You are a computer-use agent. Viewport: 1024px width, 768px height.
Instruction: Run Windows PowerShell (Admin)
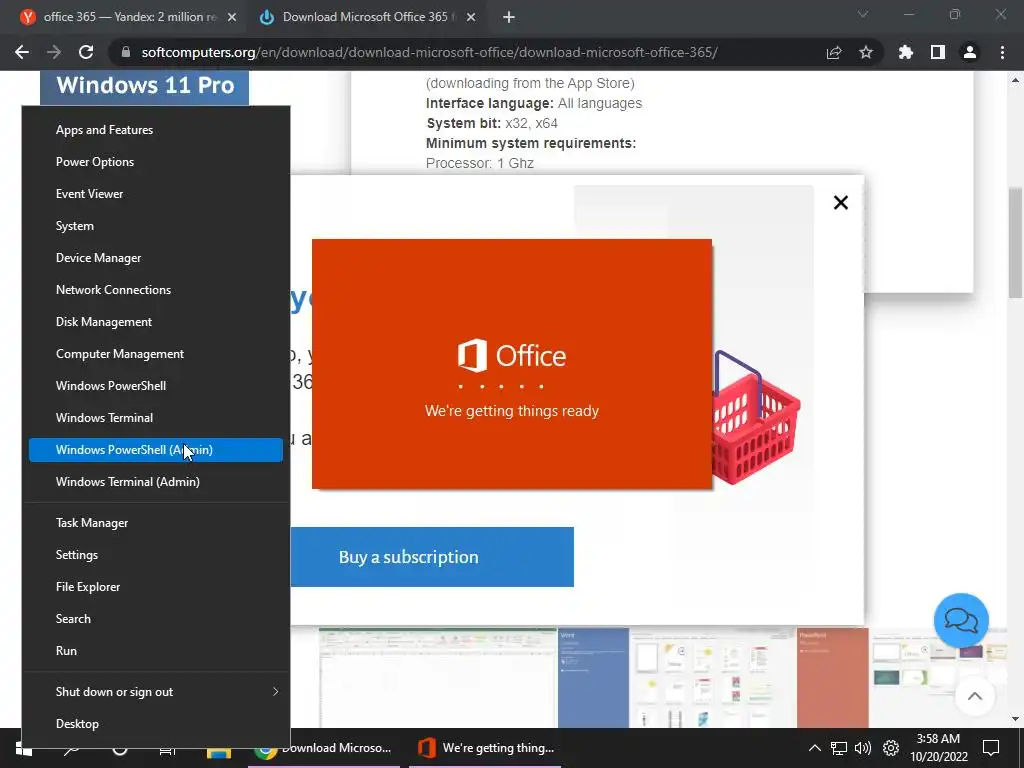[155, 450]
